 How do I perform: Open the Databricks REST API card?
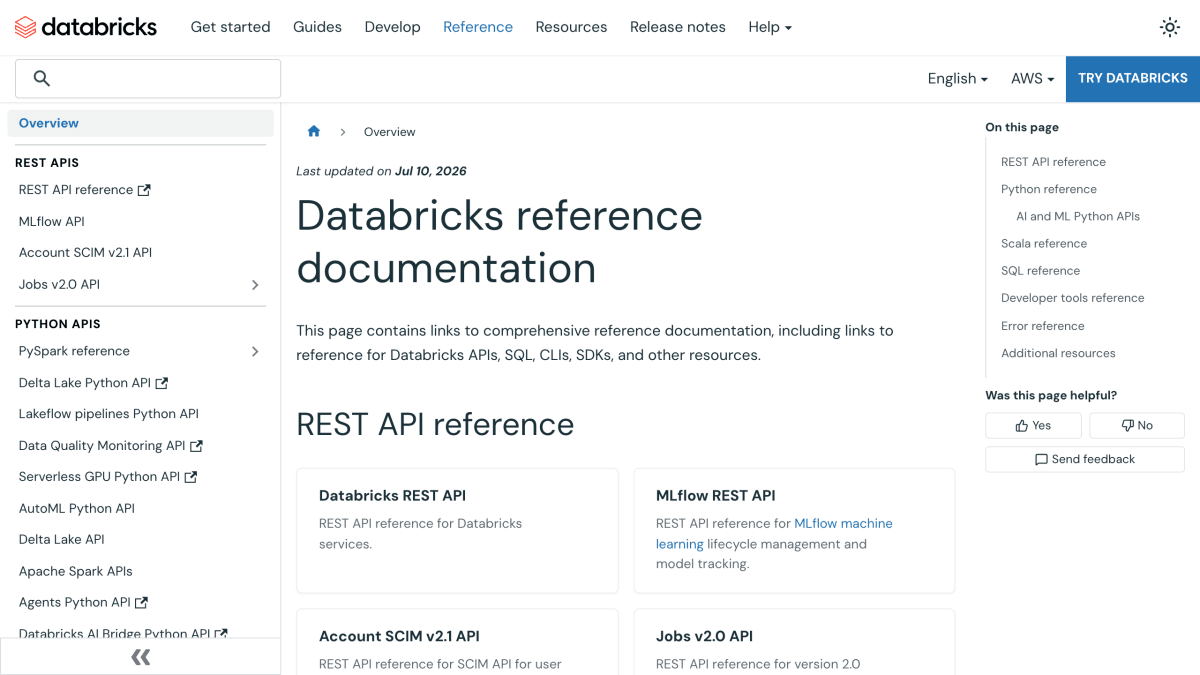pyautogui.click(x=457, y=531)
